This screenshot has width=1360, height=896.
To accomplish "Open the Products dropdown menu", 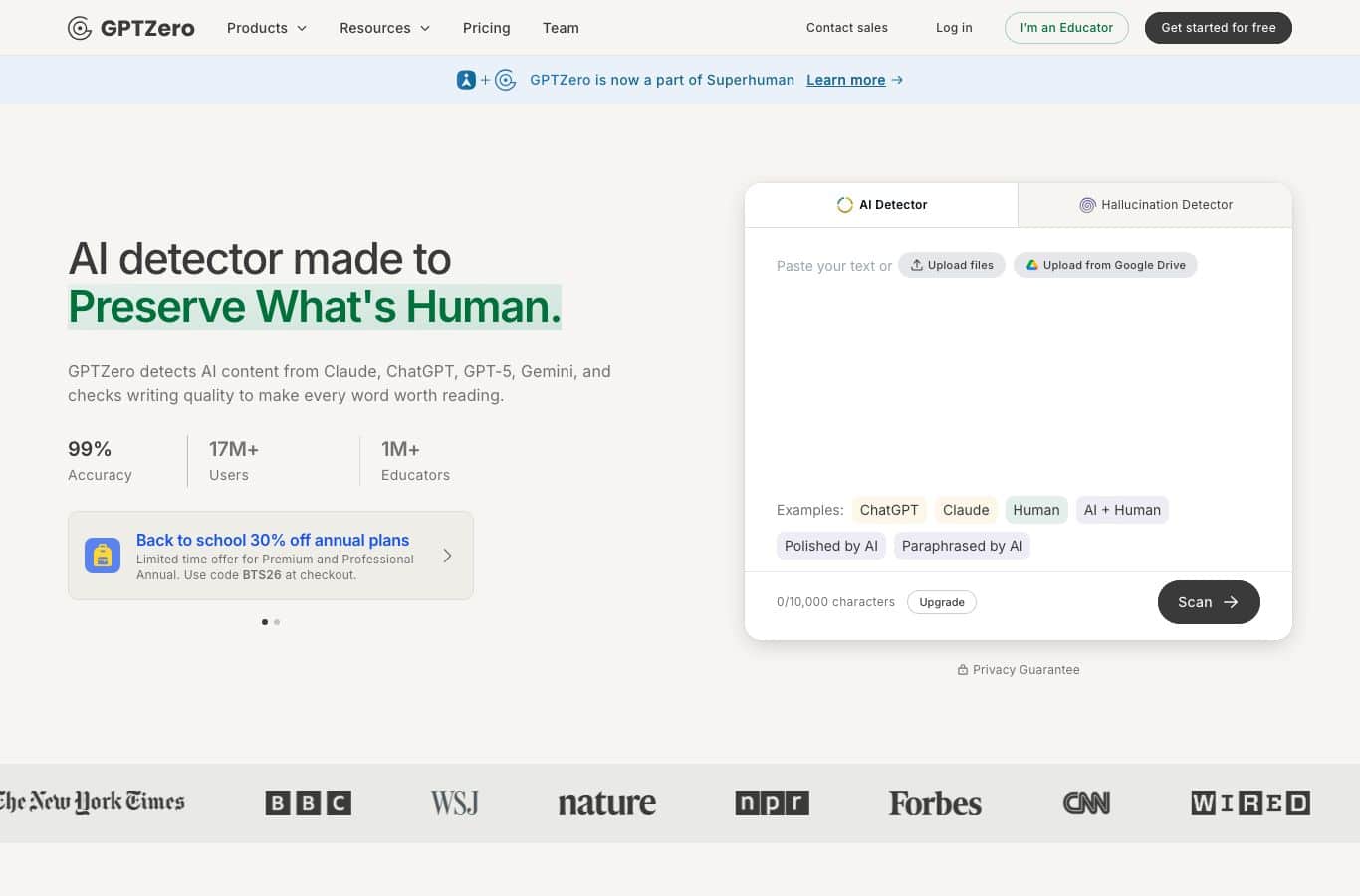I will tap(267, 28).
